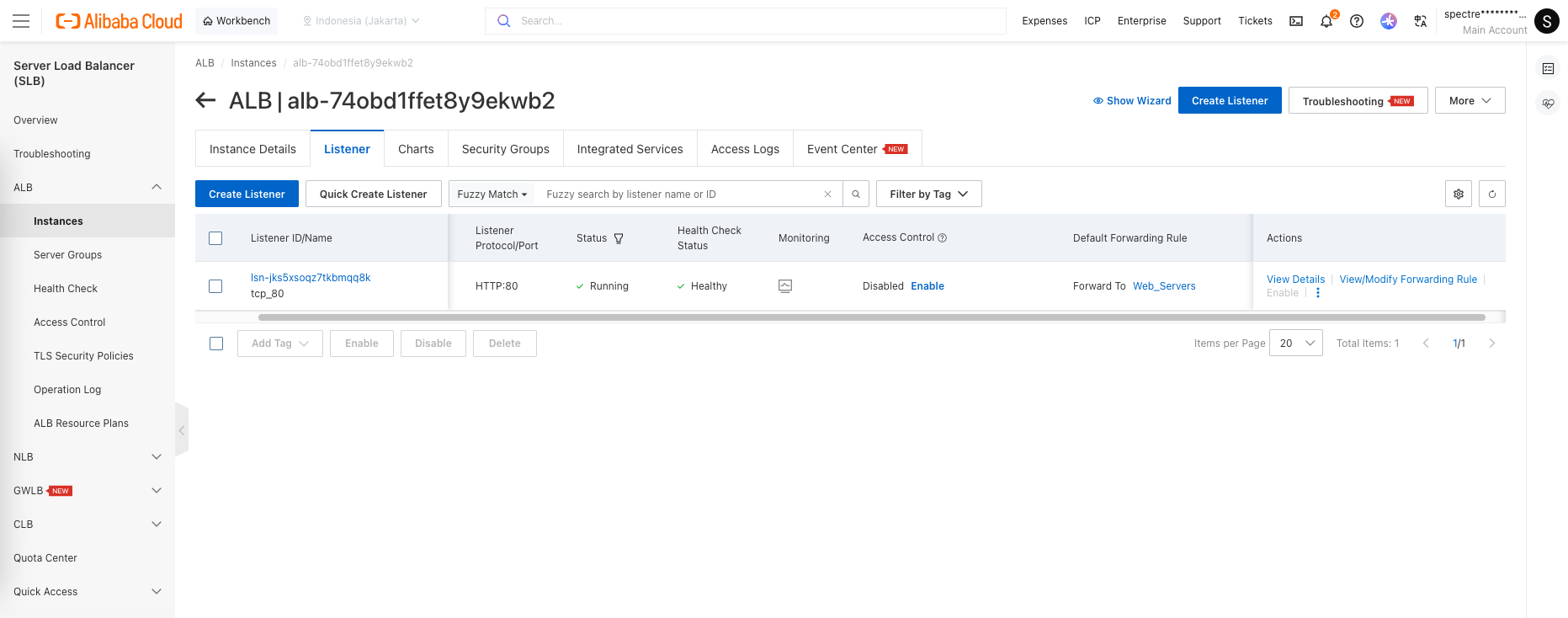1568x618 pixels.
Task: Open the Items per Page dropdown
Action: tap(1296, 344)
